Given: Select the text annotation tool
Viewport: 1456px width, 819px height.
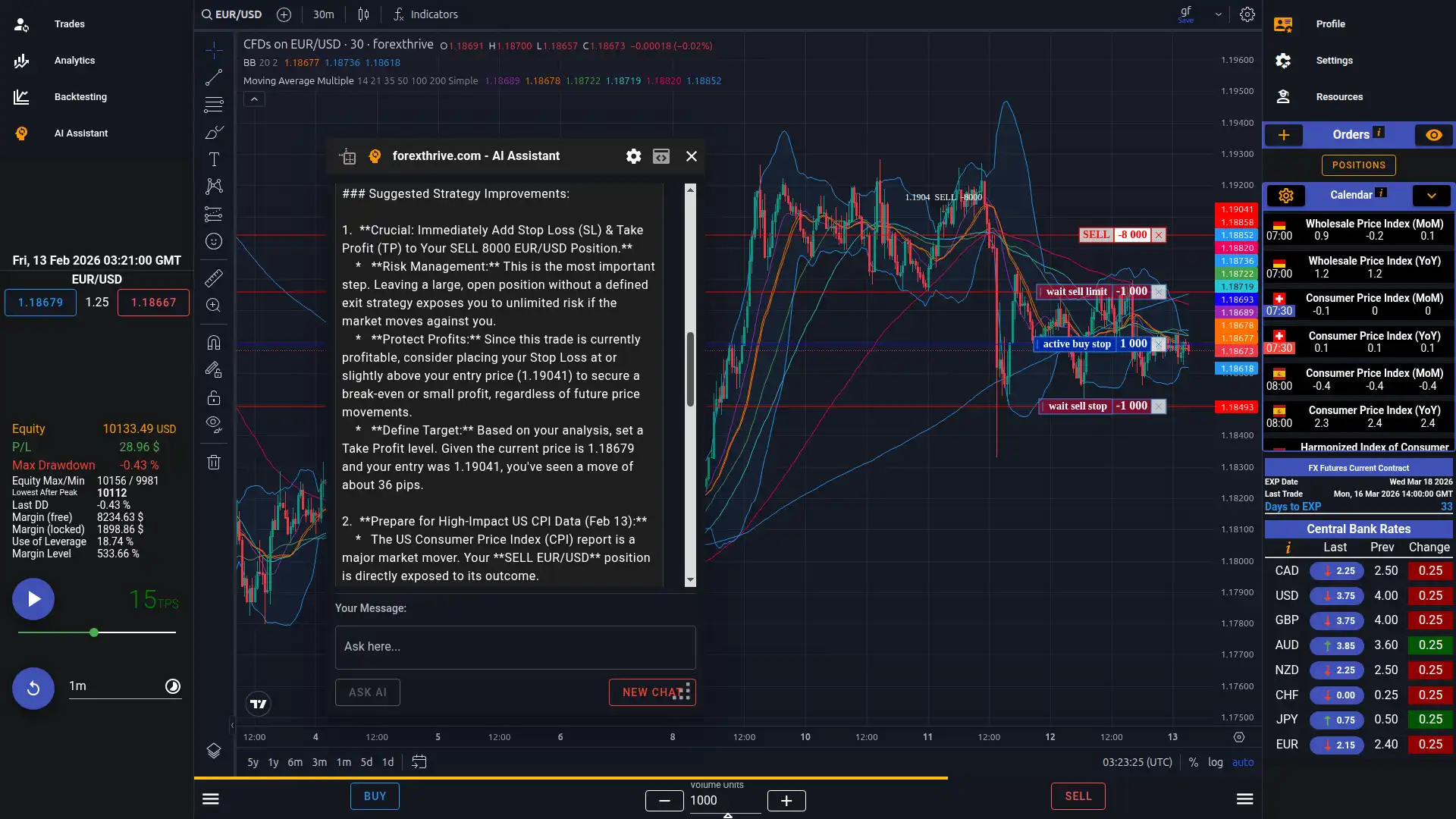Looking at the screenshot, I should click(214, 159).
